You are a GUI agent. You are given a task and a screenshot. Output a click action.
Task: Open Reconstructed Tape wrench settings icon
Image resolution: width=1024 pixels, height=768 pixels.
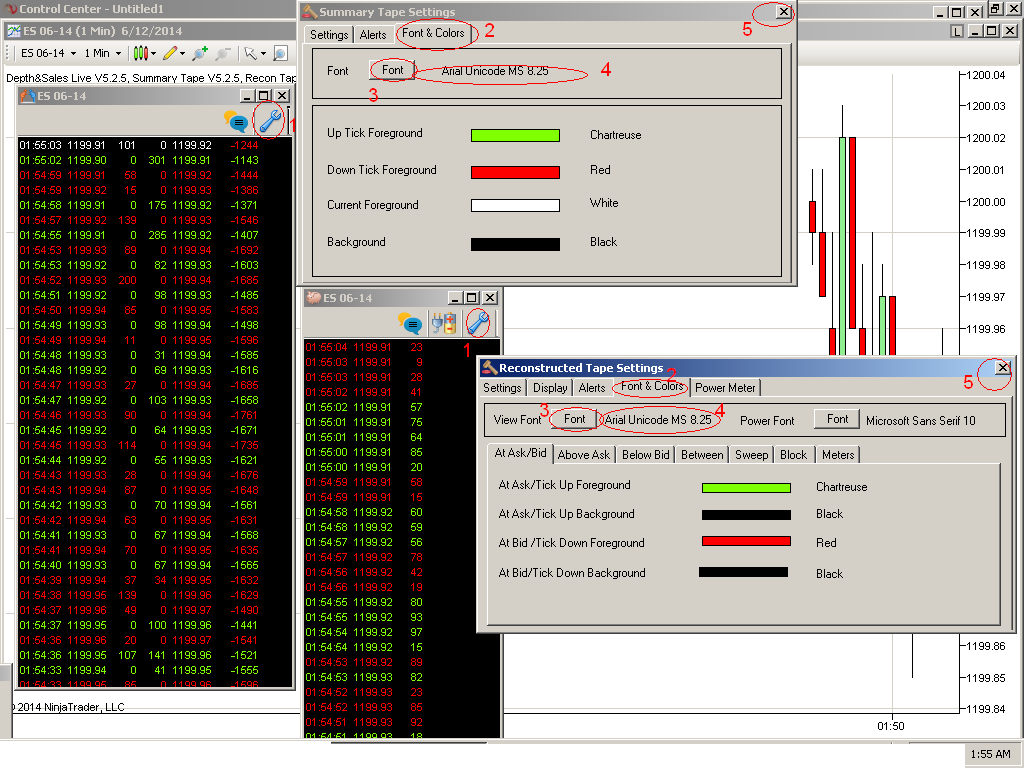coord(478,322)
